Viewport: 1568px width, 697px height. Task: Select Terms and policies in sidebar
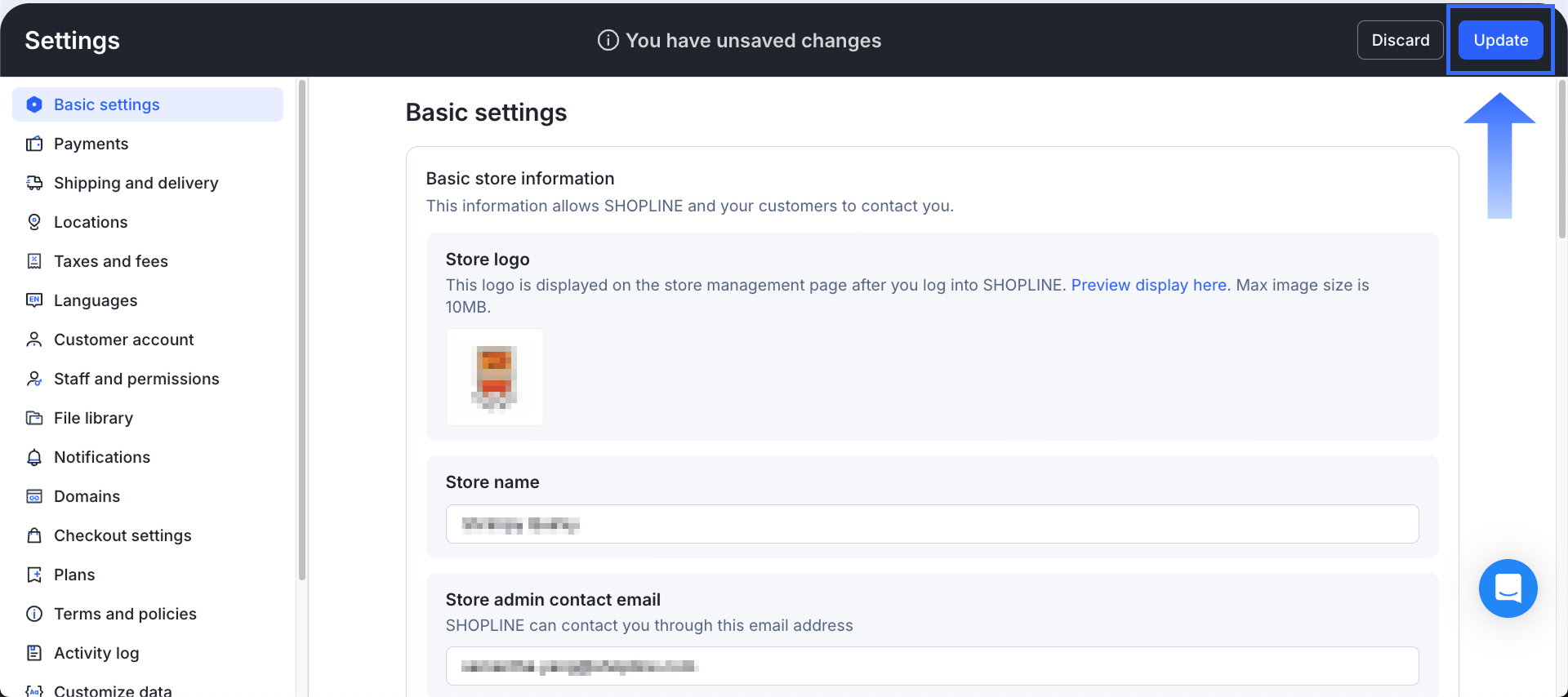pyautogui.click(x=125, y=614)
